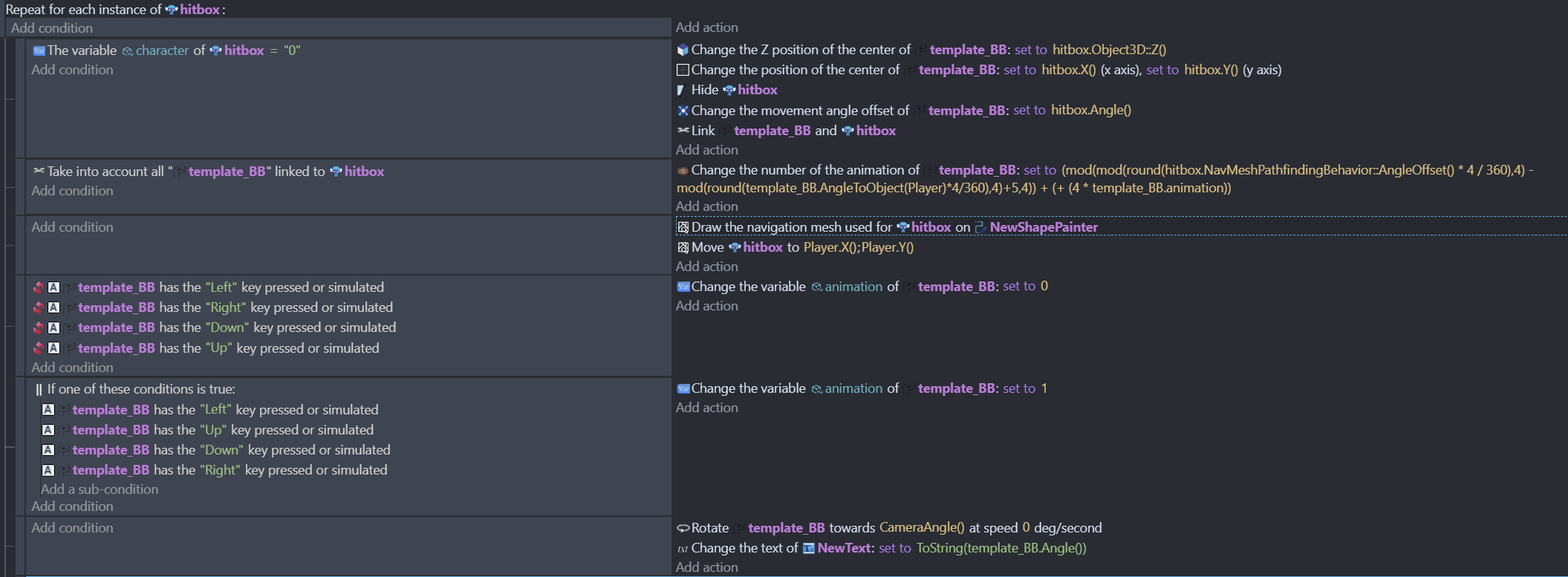Open the NewShapePainter object parameter
Screen dimensions: 1568x577
pyautogui.click(x=1043, y=227)
